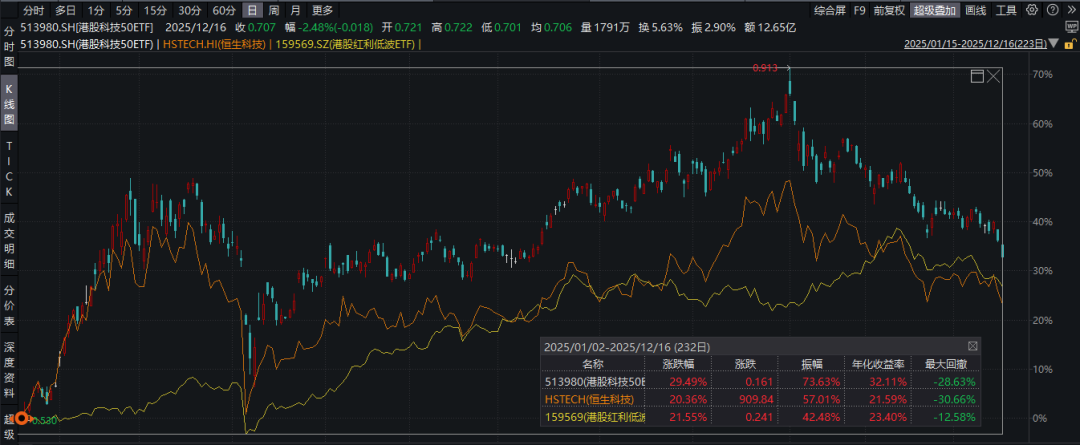Click the 0.913 peak price label
1080x445 pixels.
pyautogui.click(x=763, y=68)
